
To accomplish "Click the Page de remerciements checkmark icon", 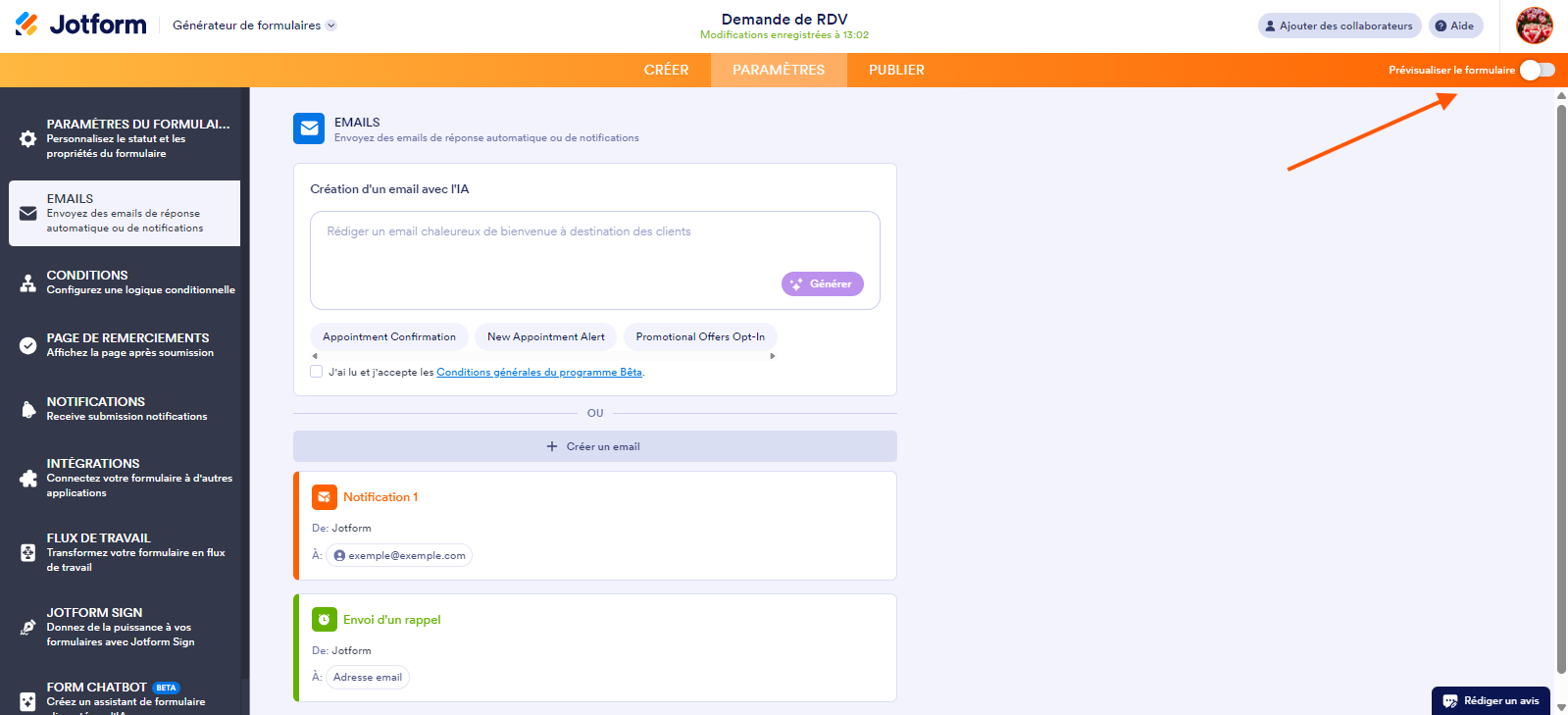I will click(27, 345).
